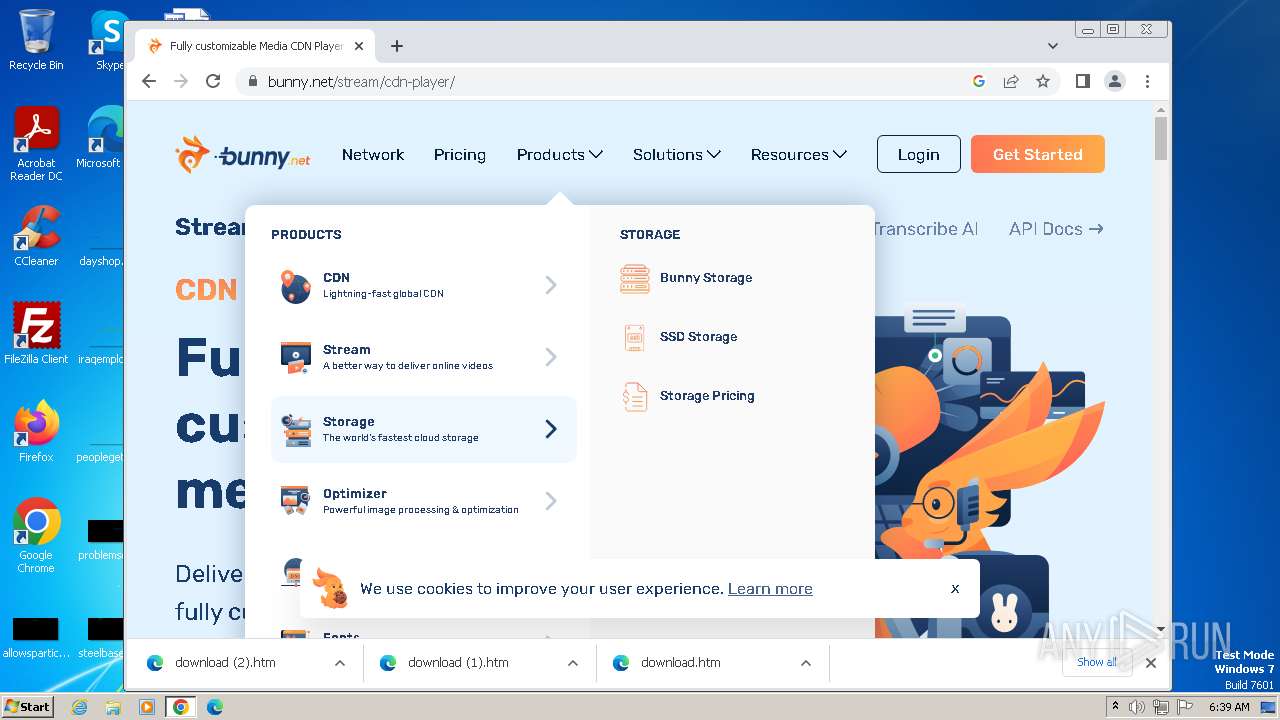The image size is (1280, 720).
Task: Open Google Chrome desktop icon
Action: point(36,535)
